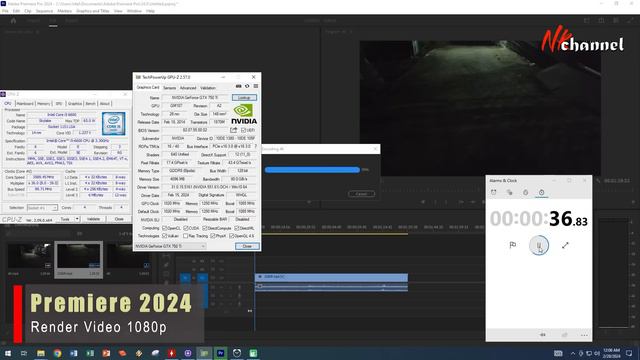
Task: Toggle the Vulkan checkbox
Action: (164, 236)
